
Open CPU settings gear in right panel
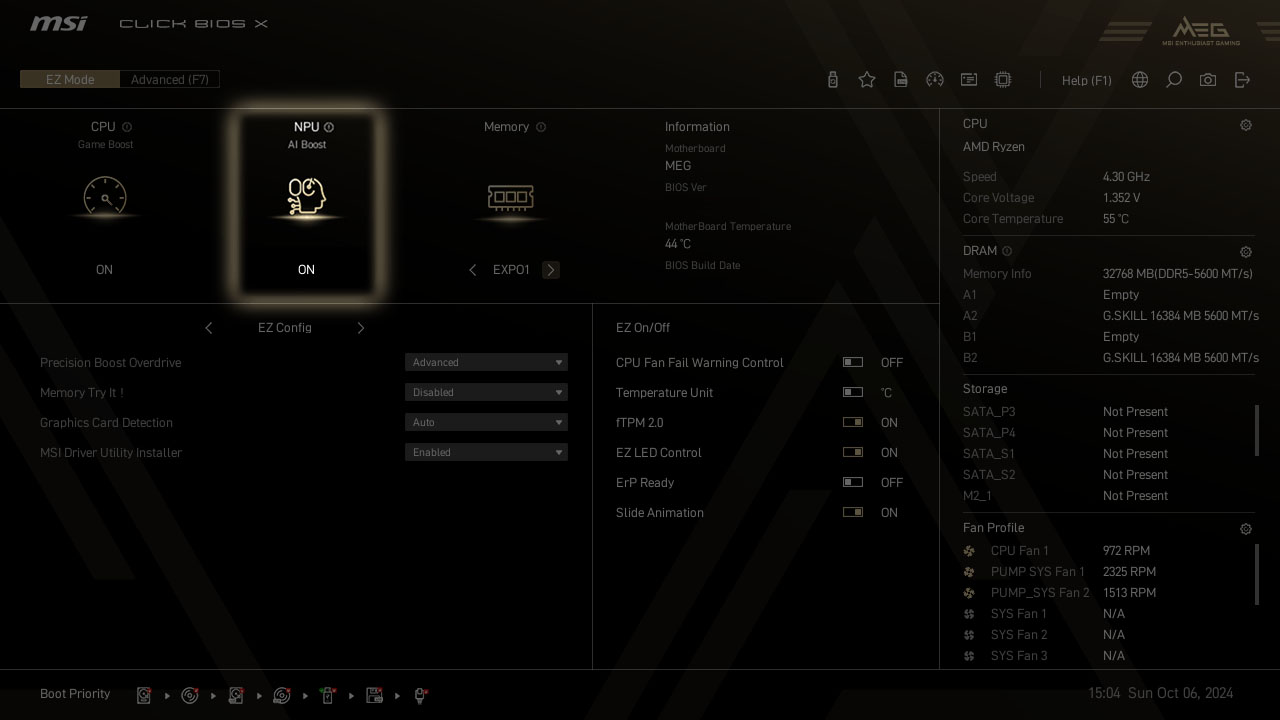[x=1246, y=125]
